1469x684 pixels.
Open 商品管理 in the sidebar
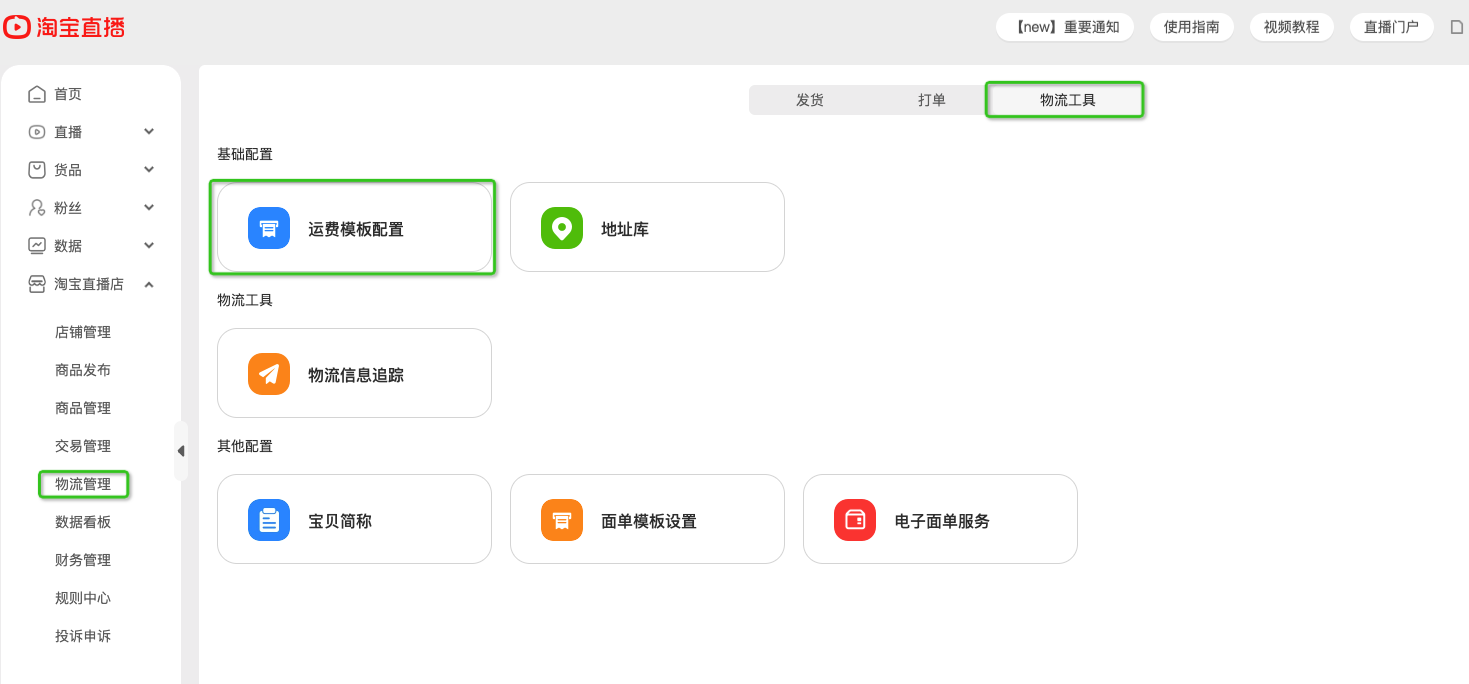coord(83,408)
